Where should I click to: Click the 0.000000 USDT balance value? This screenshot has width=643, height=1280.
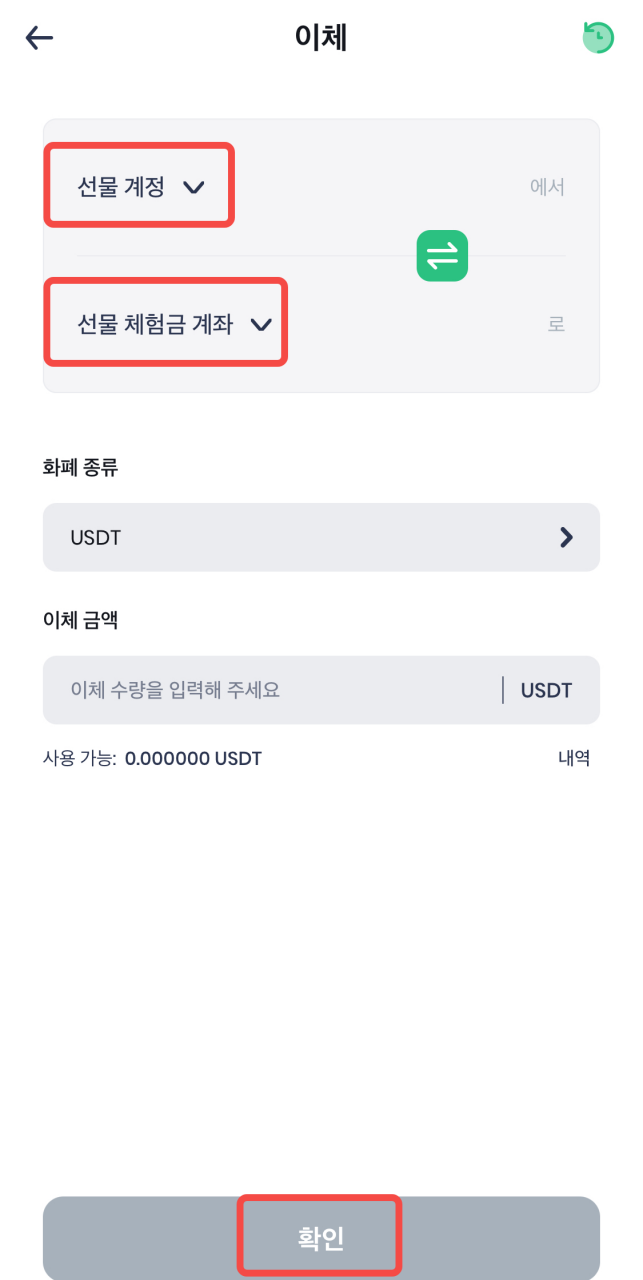click(193, 759)
